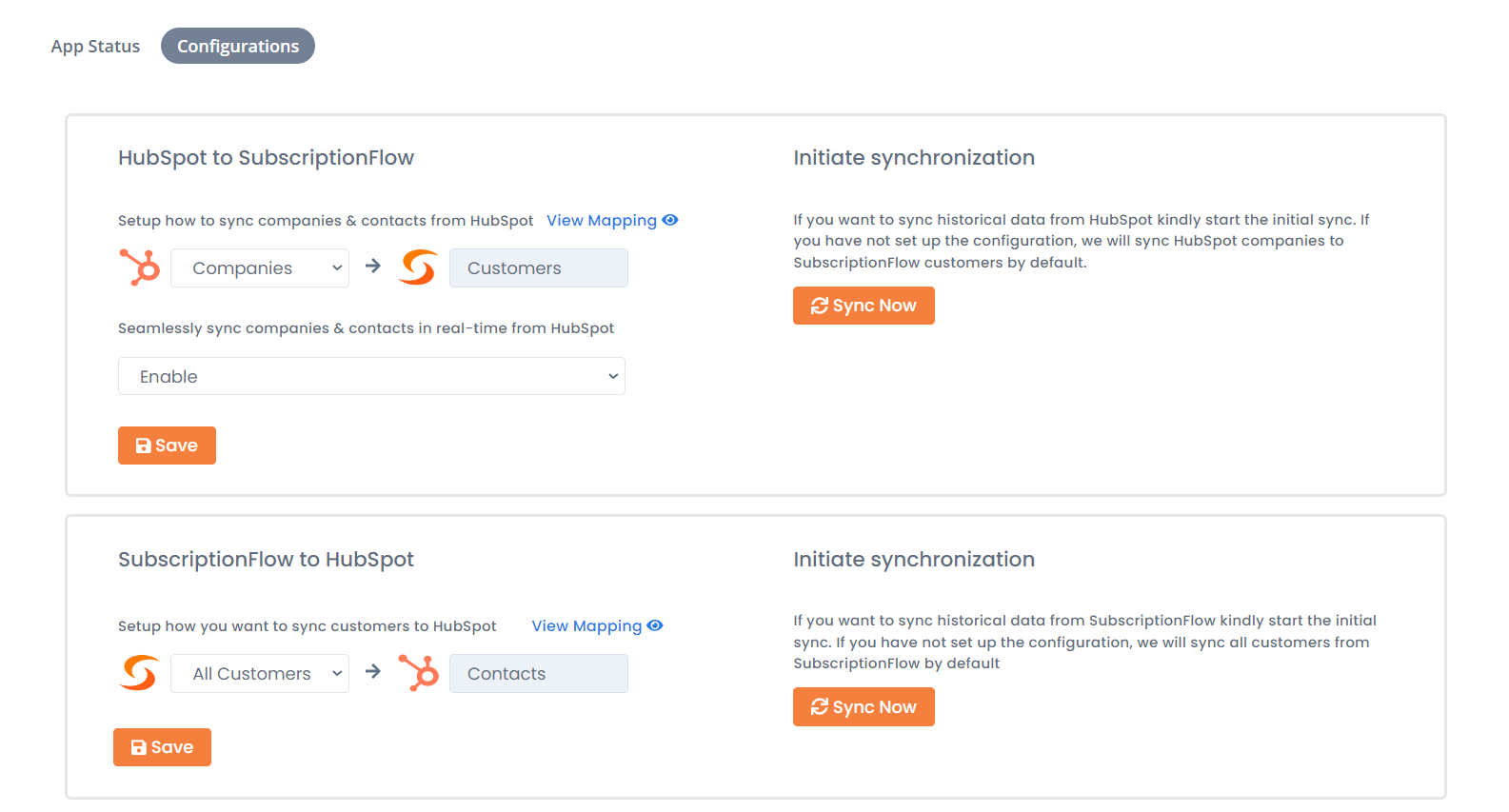Click the SubscriptionFlow logo beside Customers field

tap(419, 267)
